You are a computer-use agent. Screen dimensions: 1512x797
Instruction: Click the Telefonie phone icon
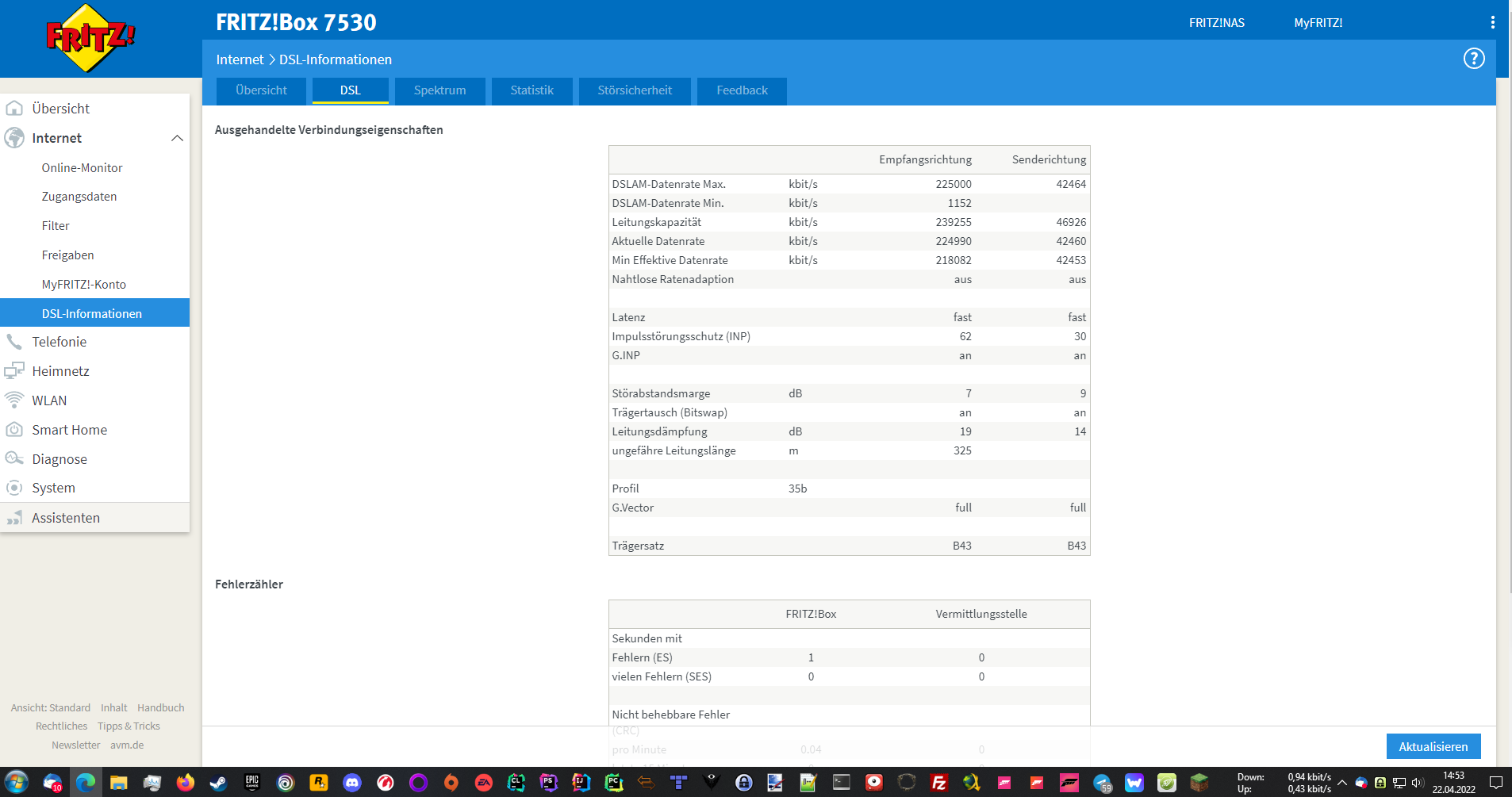point(14,342)
